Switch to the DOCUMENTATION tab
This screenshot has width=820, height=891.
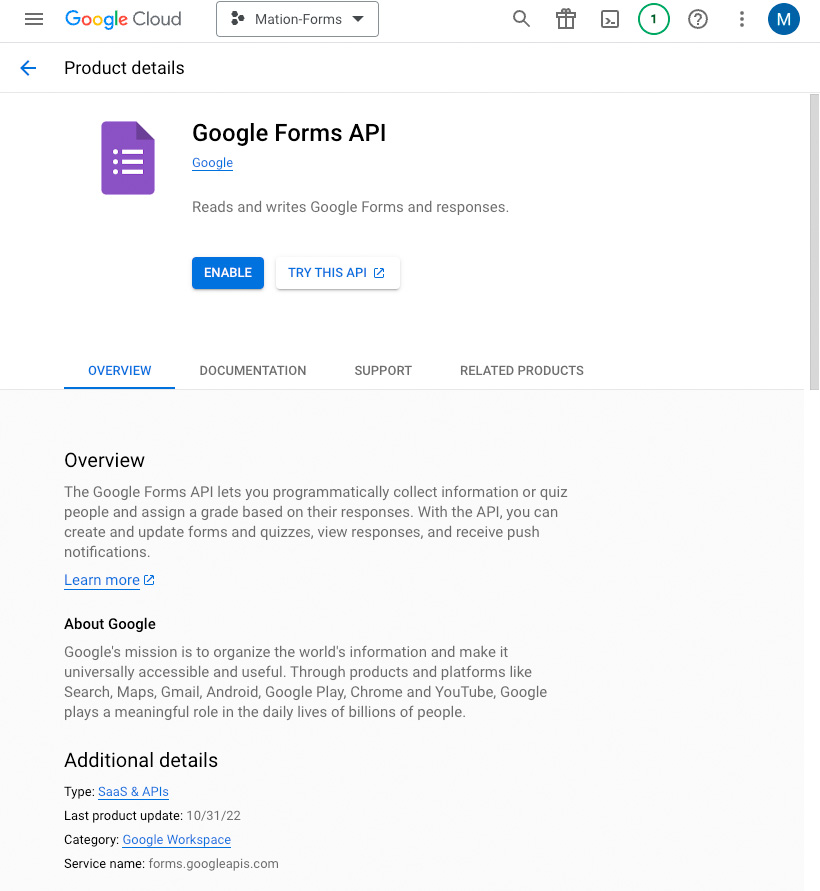click(x=253, y=370)
